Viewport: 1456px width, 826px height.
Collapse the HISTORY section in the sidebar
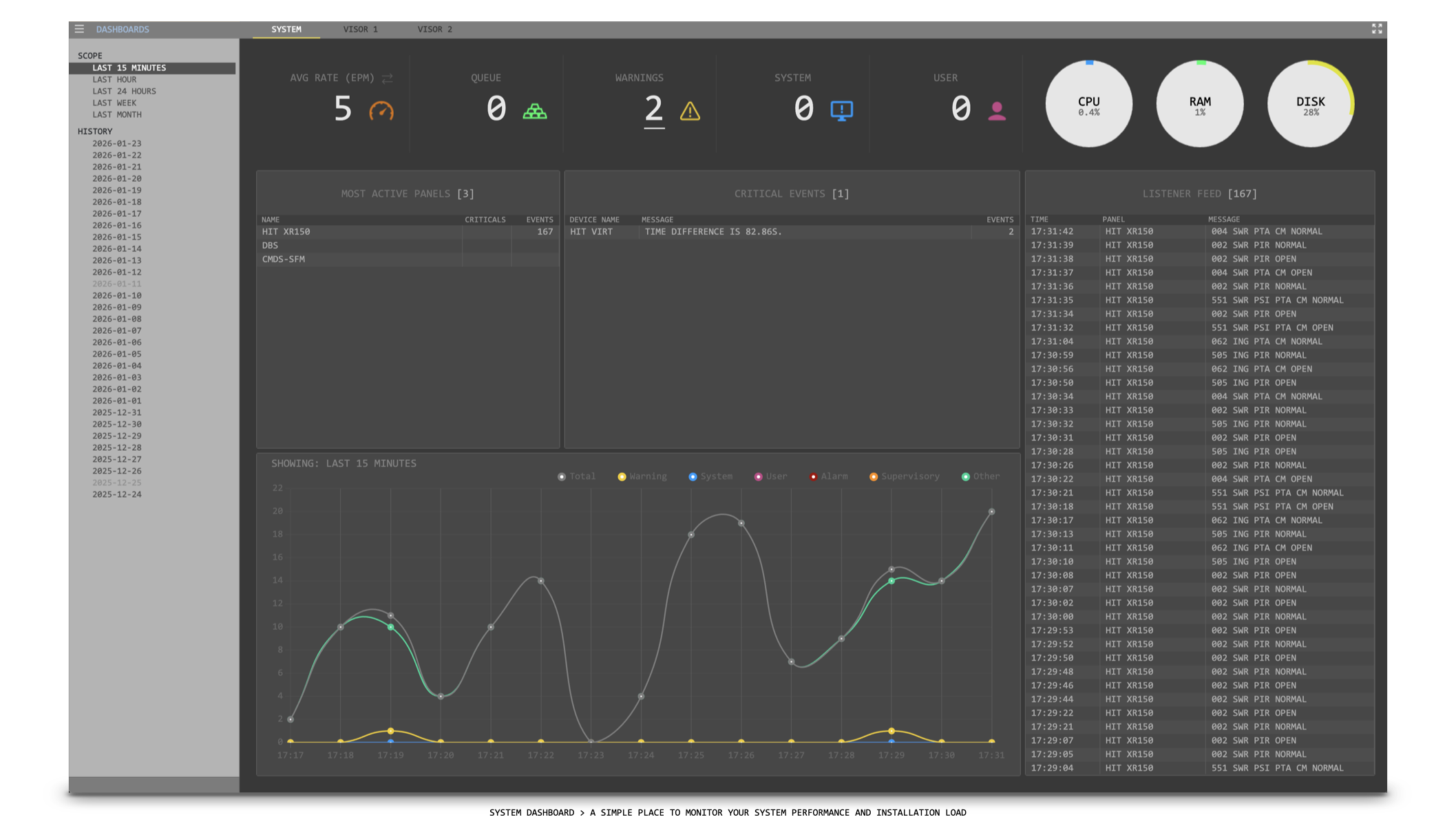click(x=96, y=131)
